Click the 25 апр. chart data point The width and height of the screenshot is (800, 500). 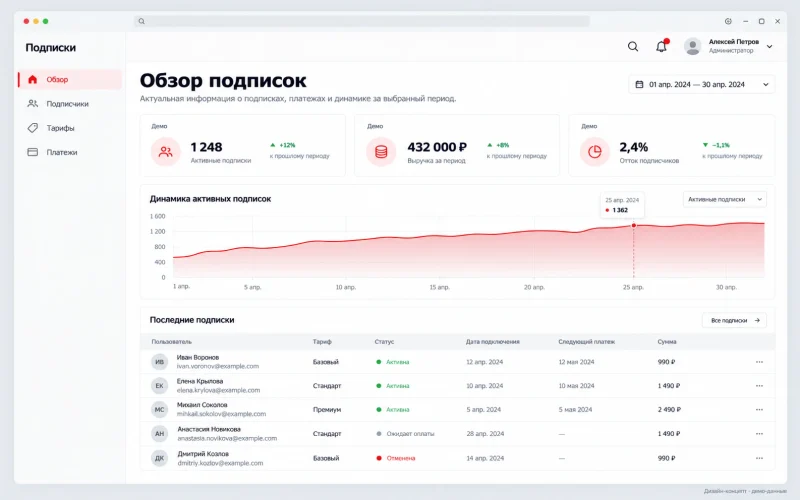click(x=634, y=225)
